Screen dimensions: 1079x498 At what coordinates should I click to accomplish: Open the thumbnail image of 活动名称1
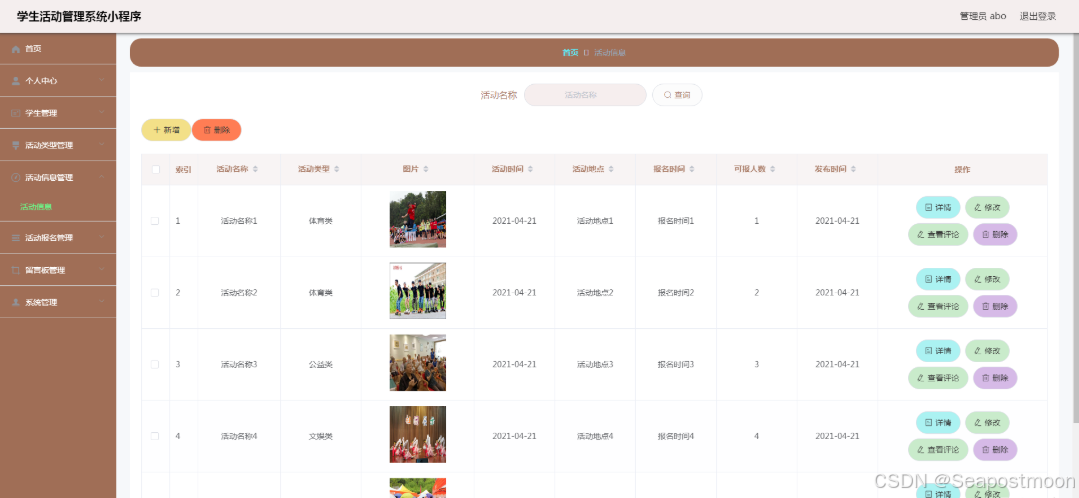coord(418,219)
